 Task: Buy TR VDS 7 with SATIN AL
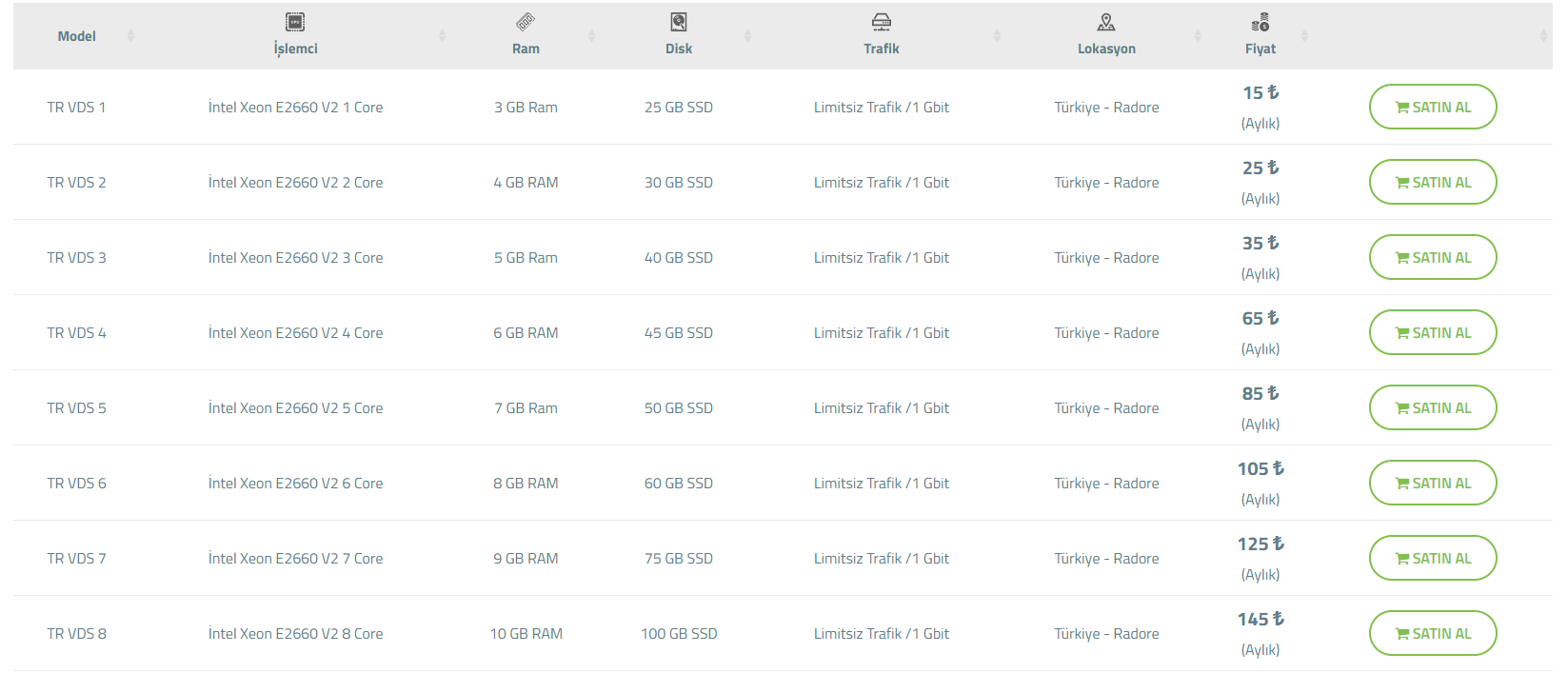click(x=1433, y=558)
